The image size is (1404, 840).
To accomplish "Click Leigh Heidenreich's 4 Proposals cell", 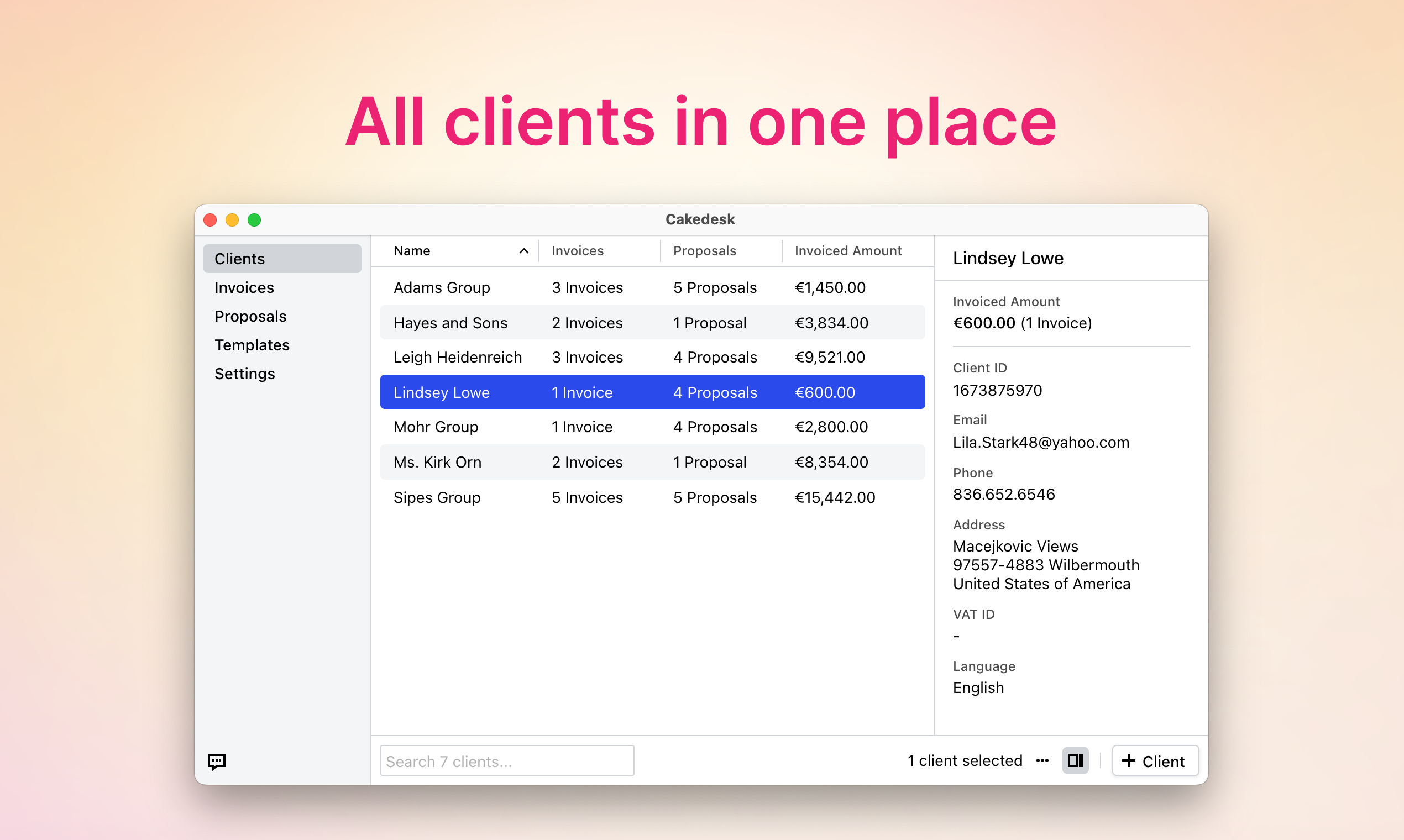I will tap(715, 357).
